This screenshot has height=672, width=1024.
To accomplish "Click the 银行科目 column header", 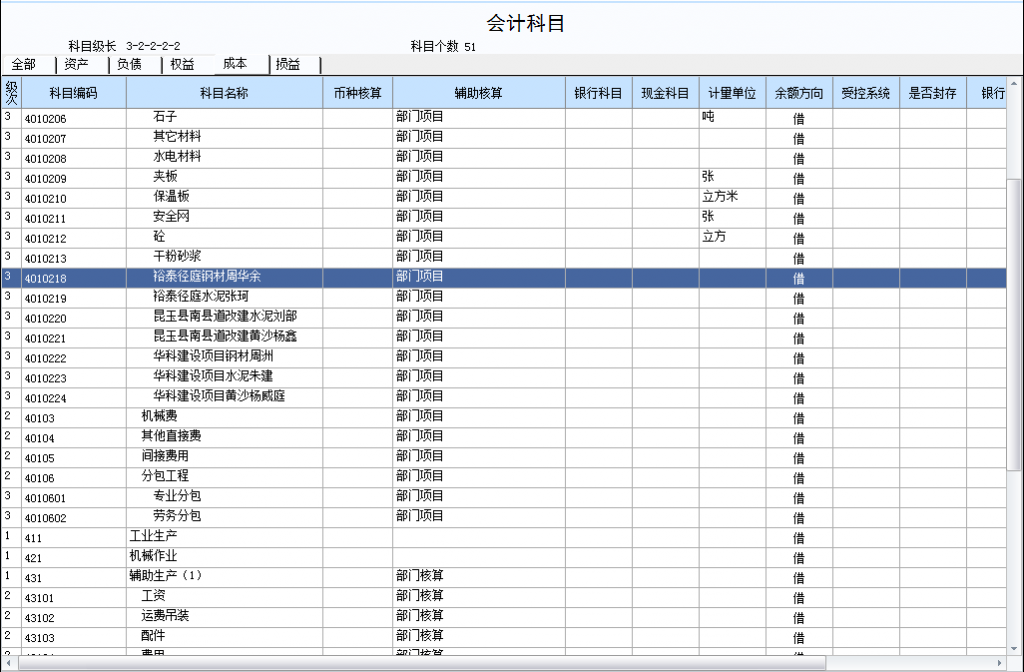I will (x=598, y=93).
